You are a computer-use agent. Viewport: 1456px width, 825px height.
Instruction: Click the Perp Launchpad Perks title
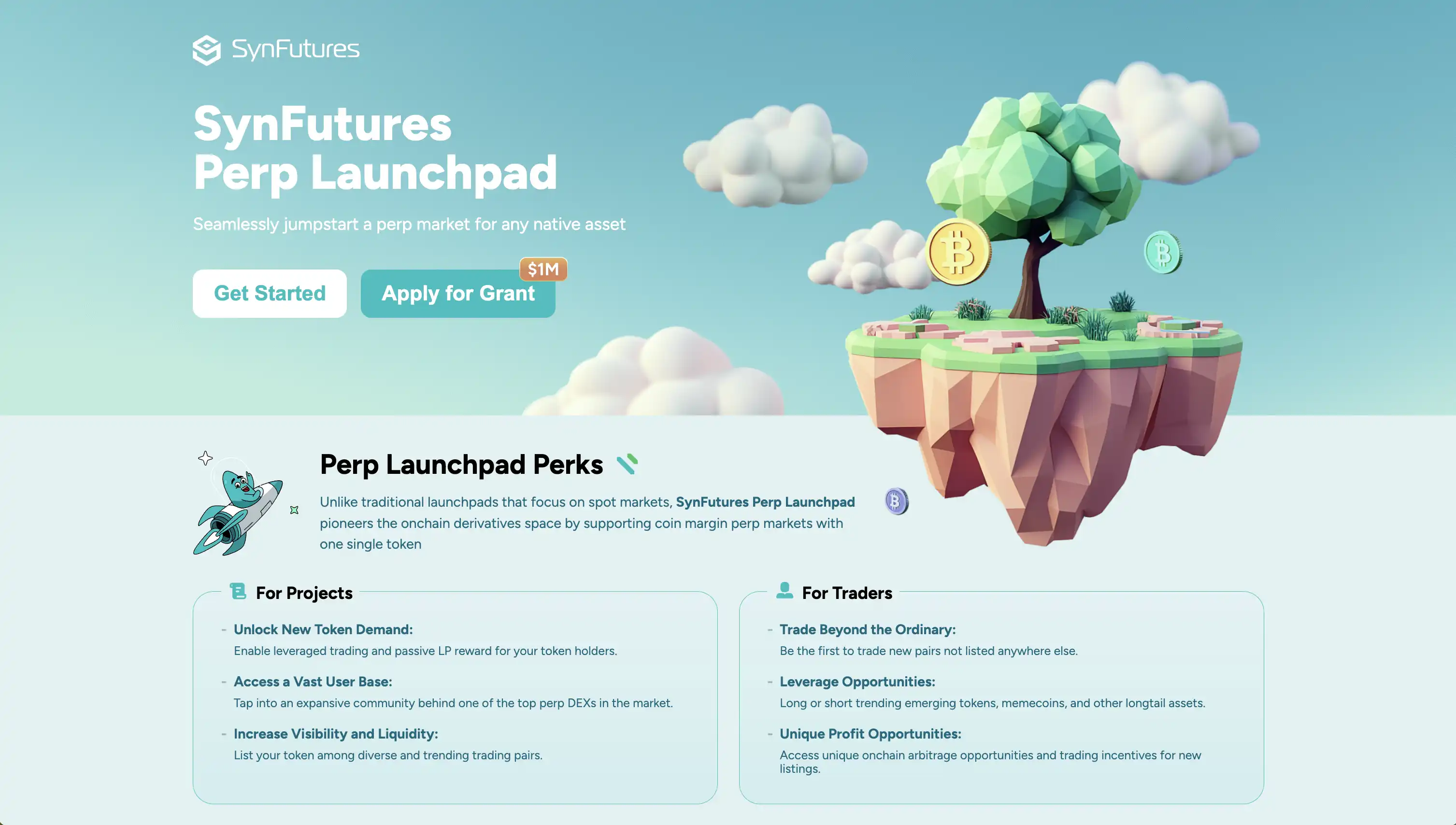(461, 464)
